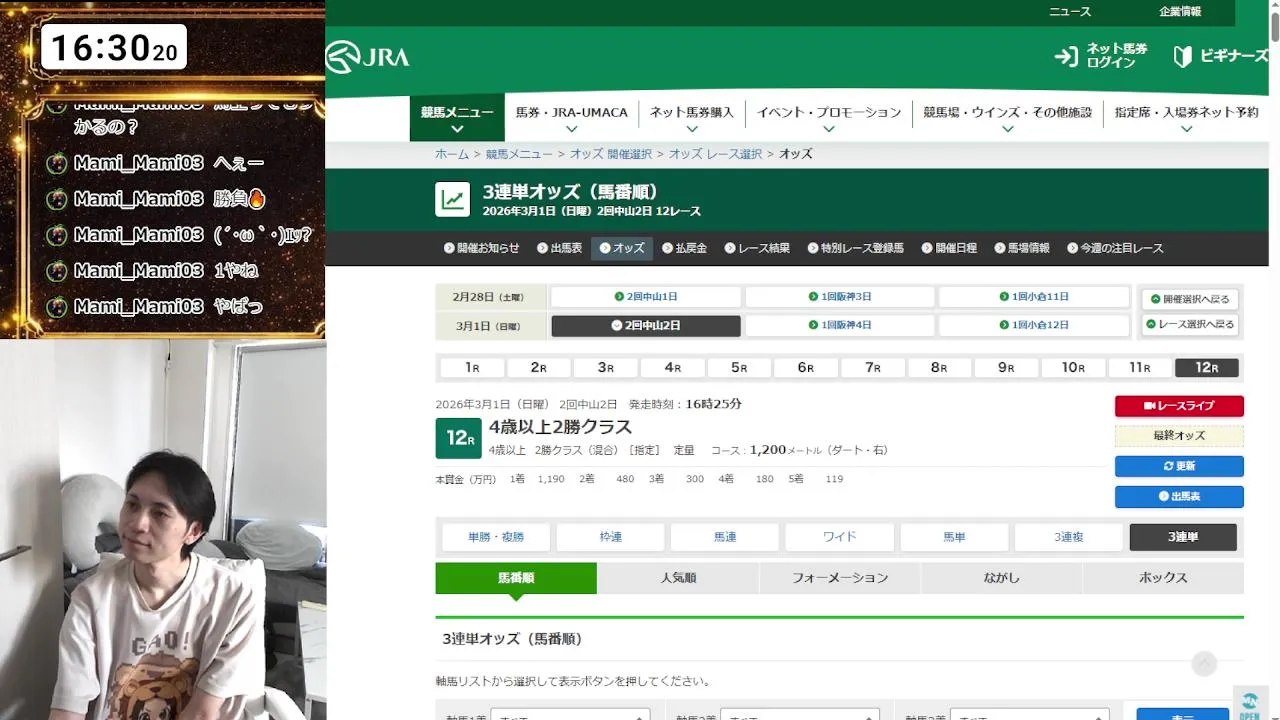
Task: Open 特別レース登録馬 sub-menu item
Action: [x=855, y=248]
